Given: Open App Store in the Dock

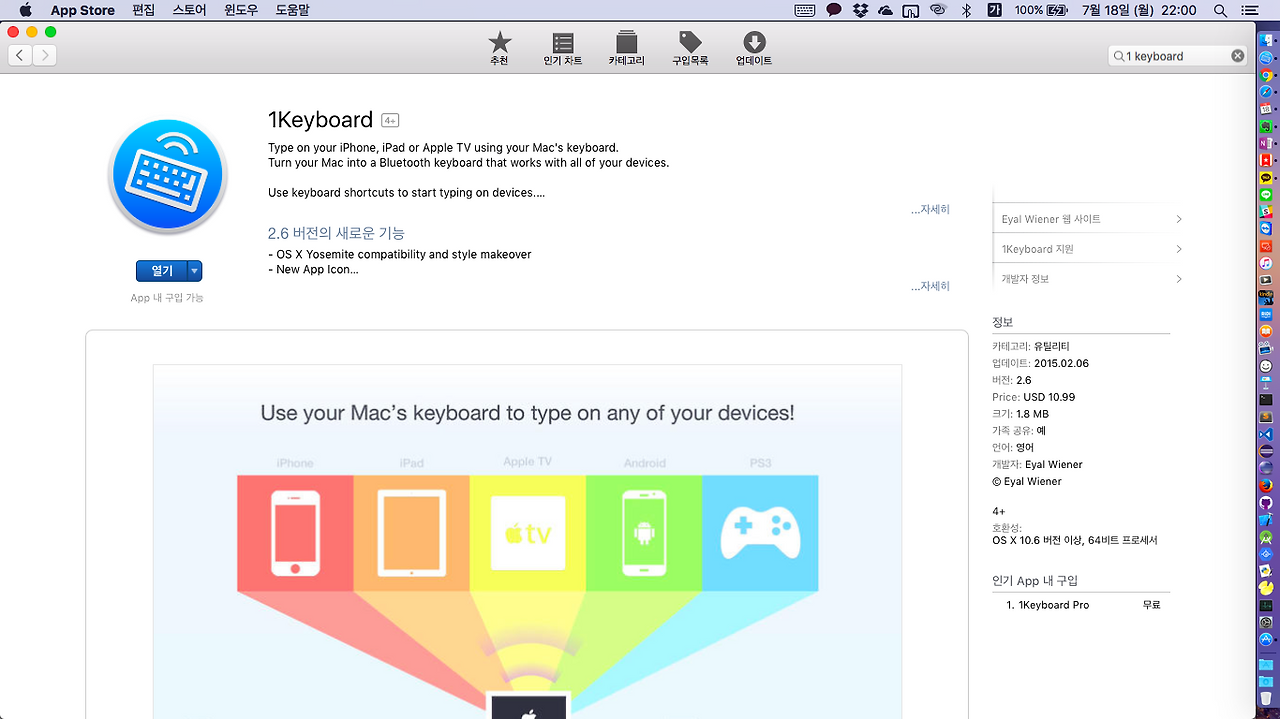Looking at the screenshot, I should pos(1266,640).
